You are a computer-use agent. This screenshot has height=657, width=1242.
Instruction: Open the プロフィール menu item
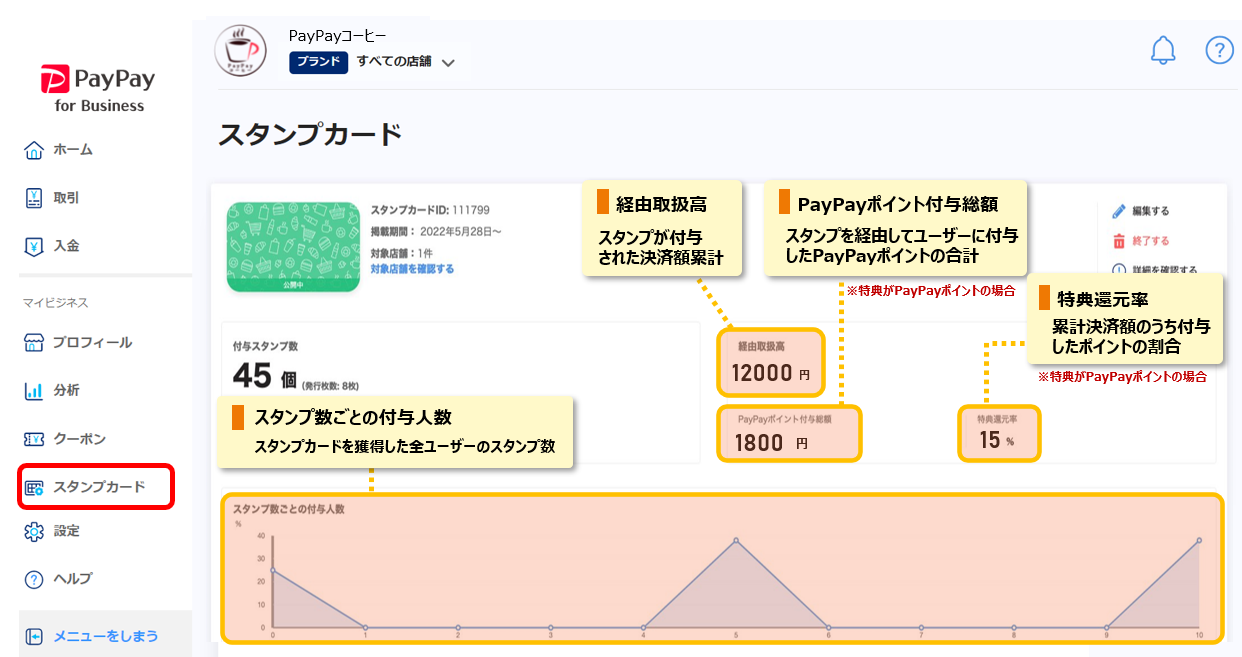click(x=92, y=342)
